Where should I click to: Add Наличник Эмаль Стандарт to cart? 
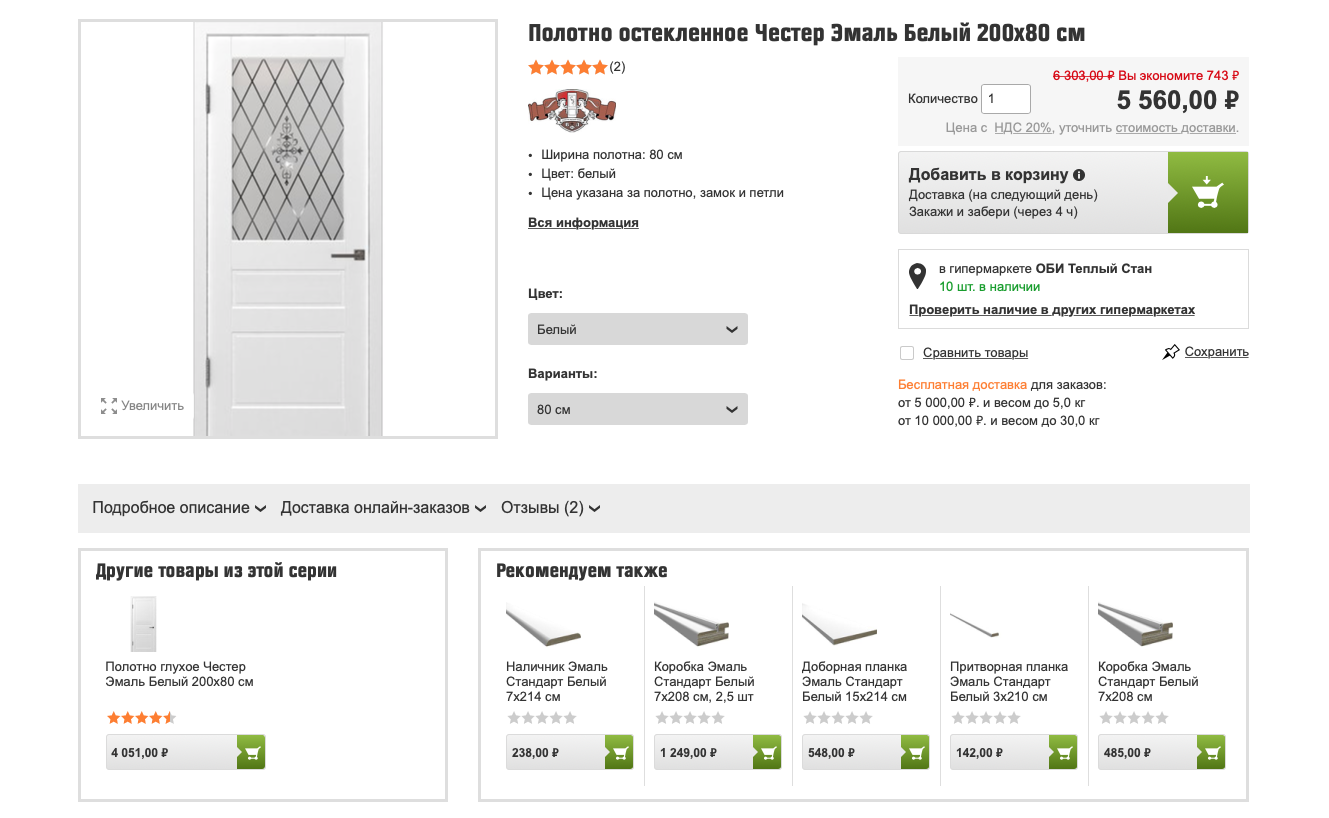pyautogui.click(x=619, y=752)
